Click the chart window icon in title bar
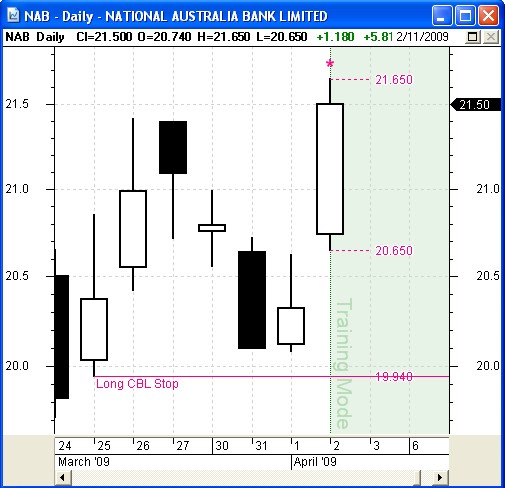505x488 pixels. [13, 15]
